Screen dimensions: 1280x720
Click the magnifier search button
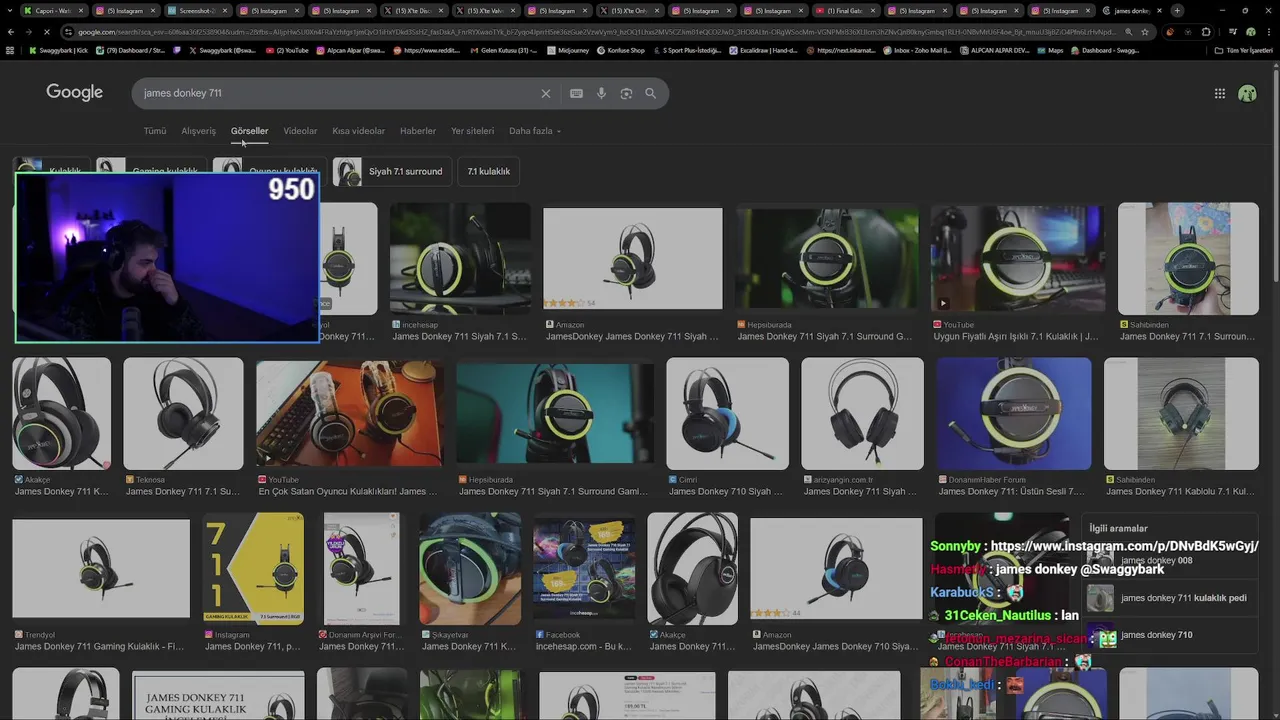coord(650,93)
